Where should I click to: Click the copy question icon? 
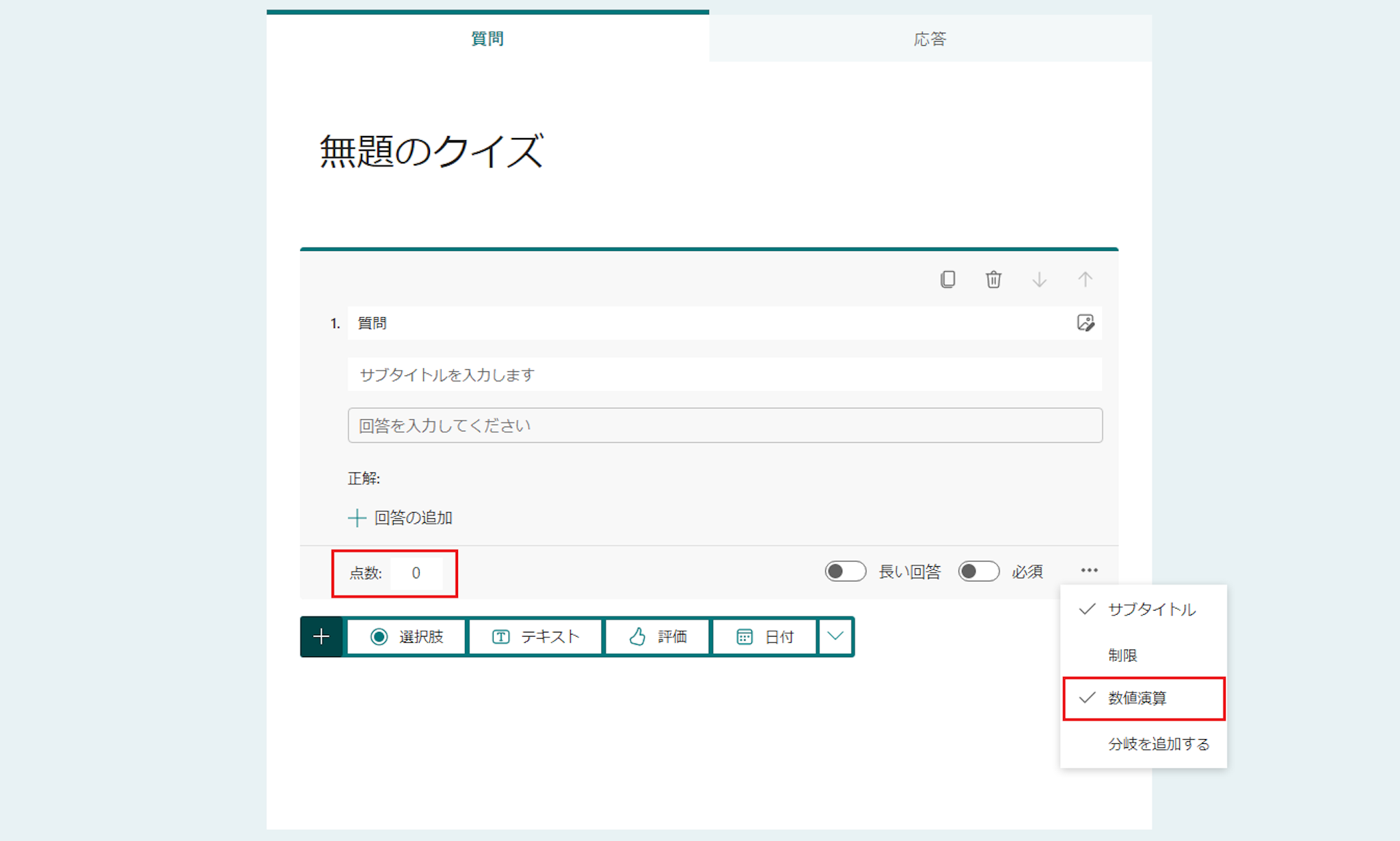[947, 280]
